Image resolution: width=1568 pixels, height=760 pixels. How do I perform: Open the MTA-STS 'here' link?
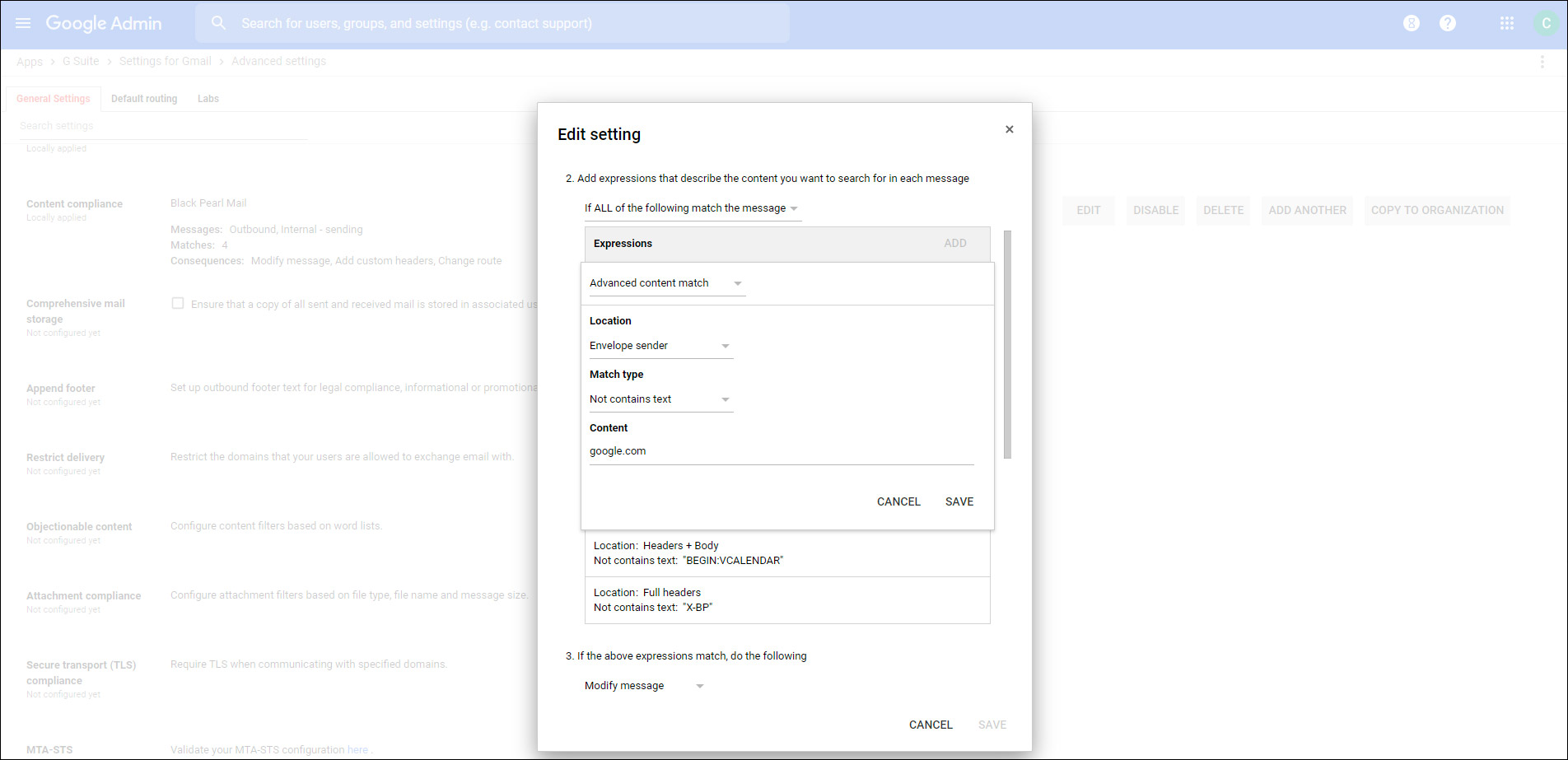357,749
